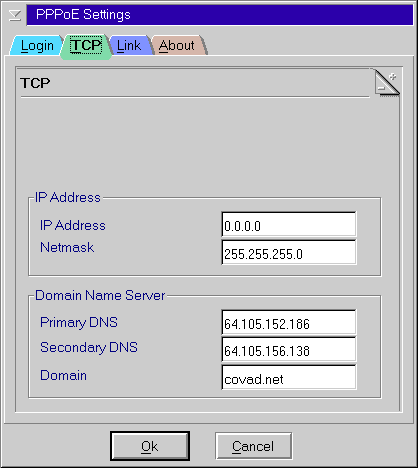Image resolution: width=418 pixels, height=468 pixels.
Task: Focus the Netmask field 255.255.255.0
Action: pos(289,253)
